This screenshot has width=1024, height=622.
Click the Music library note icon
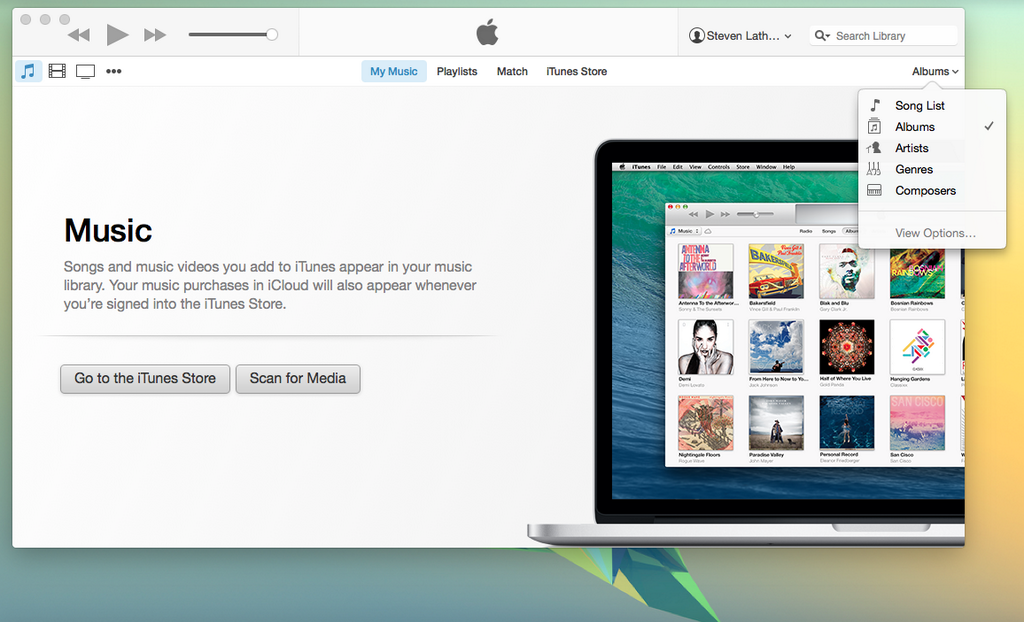click(x=28, y=71)
